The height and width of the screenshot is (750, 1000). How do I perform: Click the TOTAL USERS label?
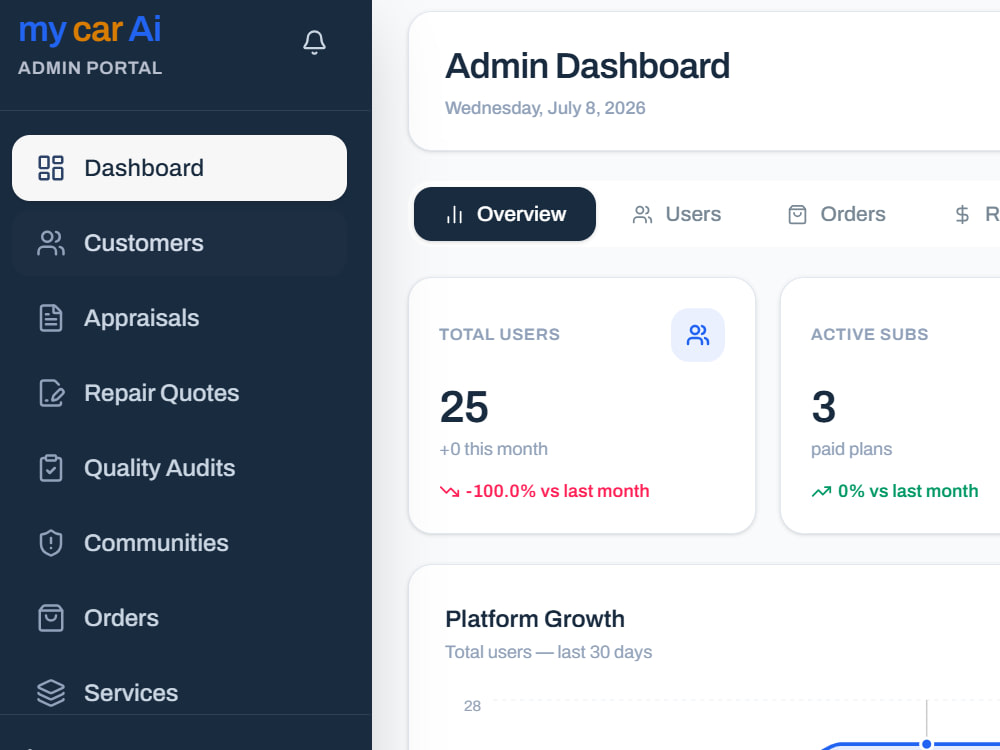[499, 334]
